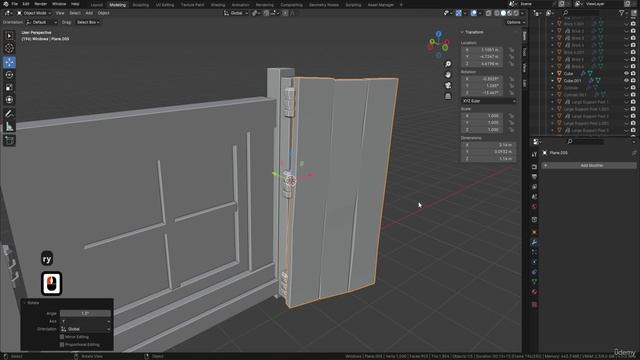Hide Cube.001 object with eye icon
640x360 pixels.
click(627, 81)
